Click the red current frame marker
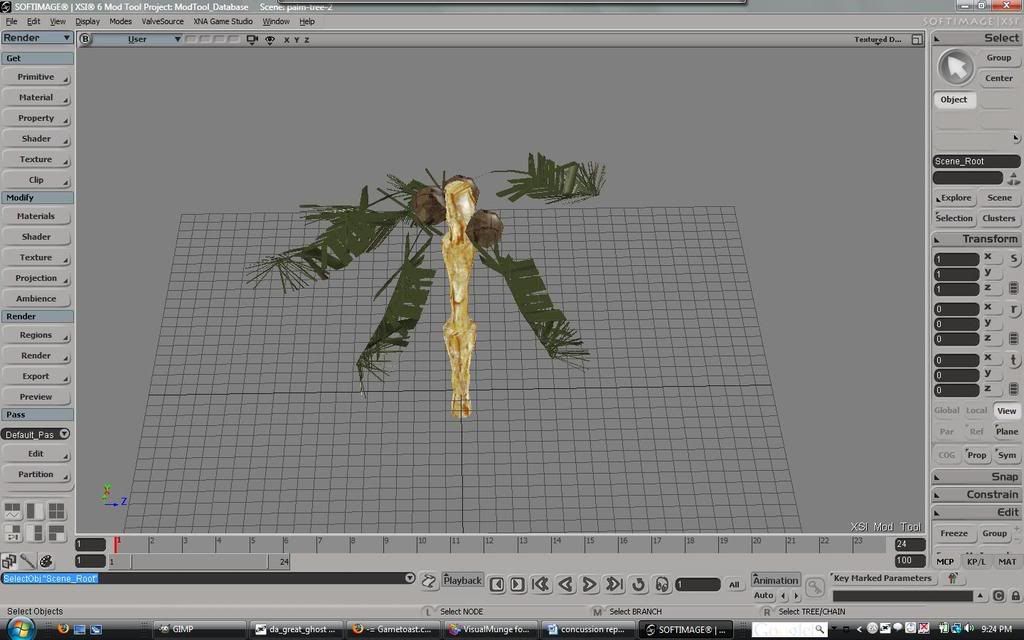The height and width of the screenshot is (640, 1024). point(116,544)
